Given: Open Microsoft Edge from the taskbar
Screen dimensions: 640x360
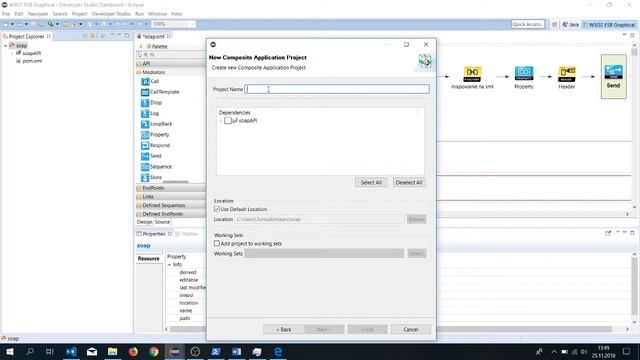Looking at the screenshot, I should click(x=278, y=351).
